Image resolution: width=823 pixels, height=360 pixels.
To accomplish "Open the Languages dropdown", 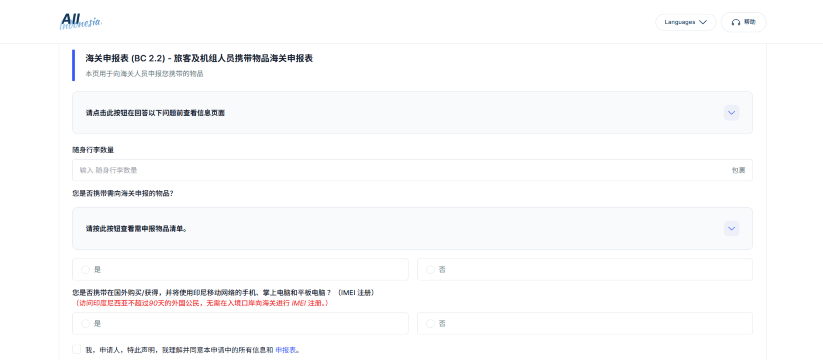I will (685, 22).
